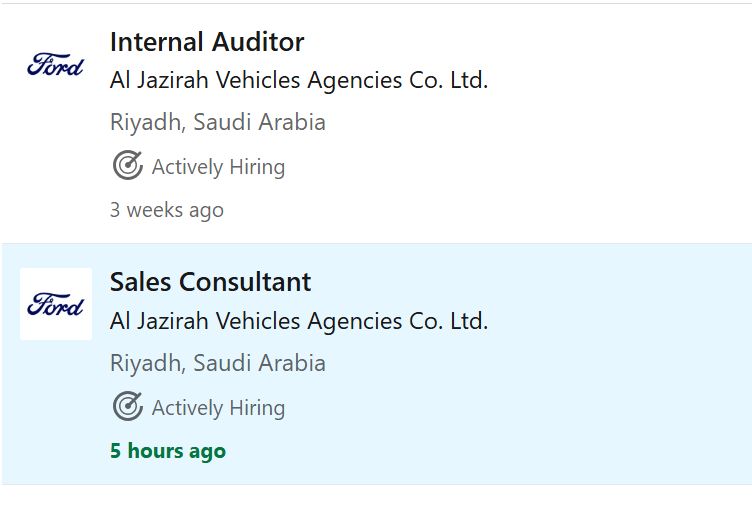The width and height of the screenshot is (752, 529).
Task: Open the Internal Auditor job title
Action: pos(207,42)
